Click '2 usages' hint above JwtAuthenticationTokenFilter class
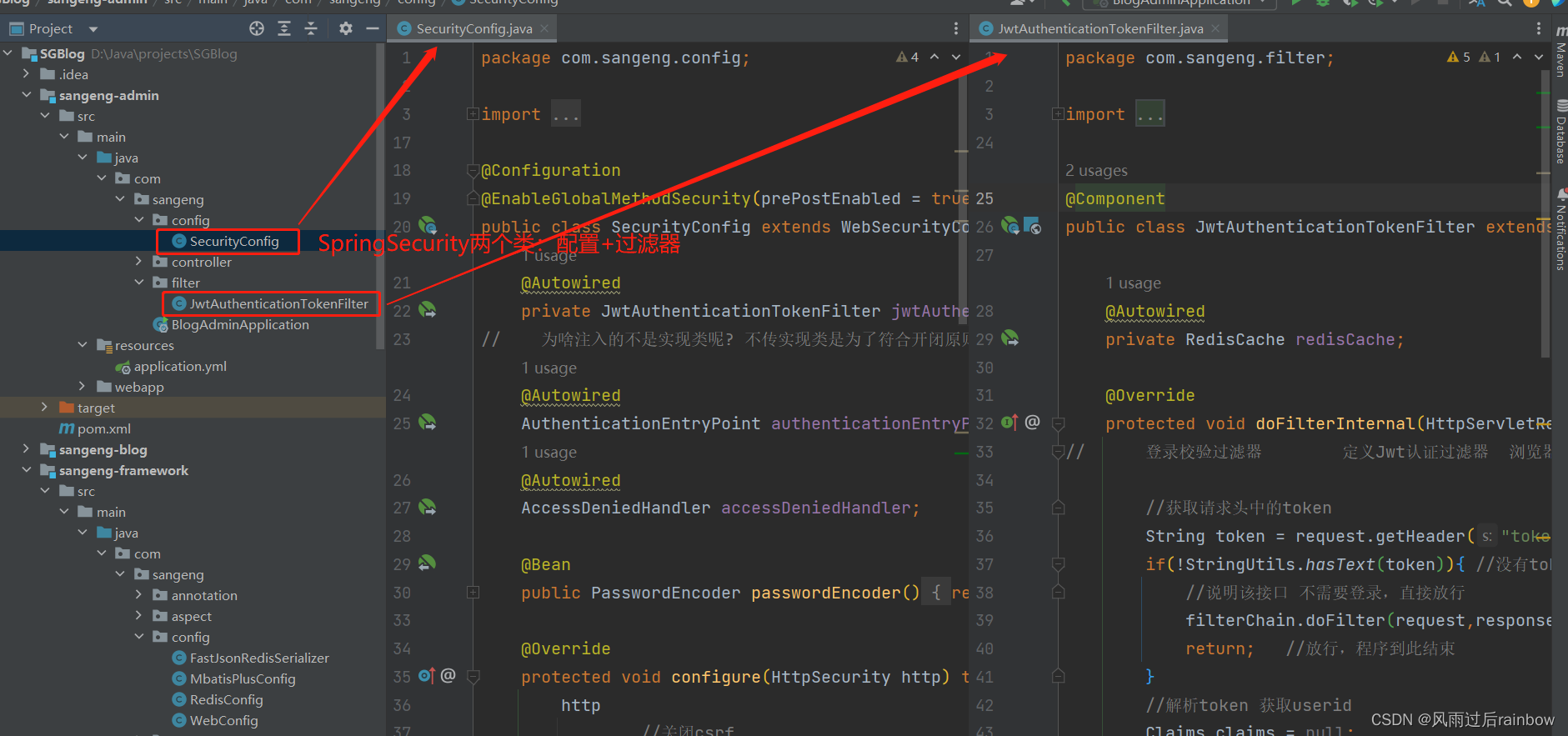1568x736 pixels. (x=1096, y=170)
